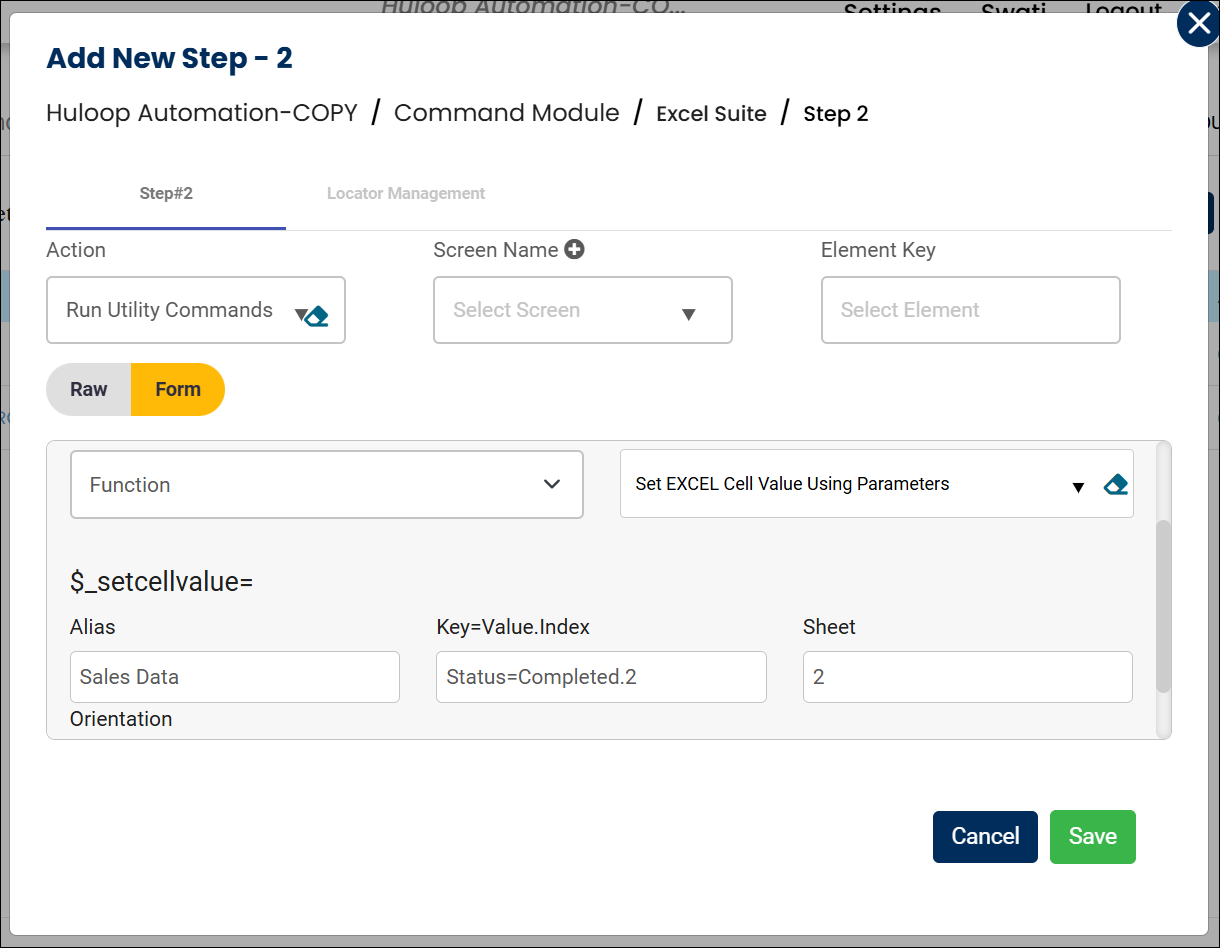Switch to Form mode
Image resolution: width=1220 pixels, height=948 pixels.
coord(178,390)
